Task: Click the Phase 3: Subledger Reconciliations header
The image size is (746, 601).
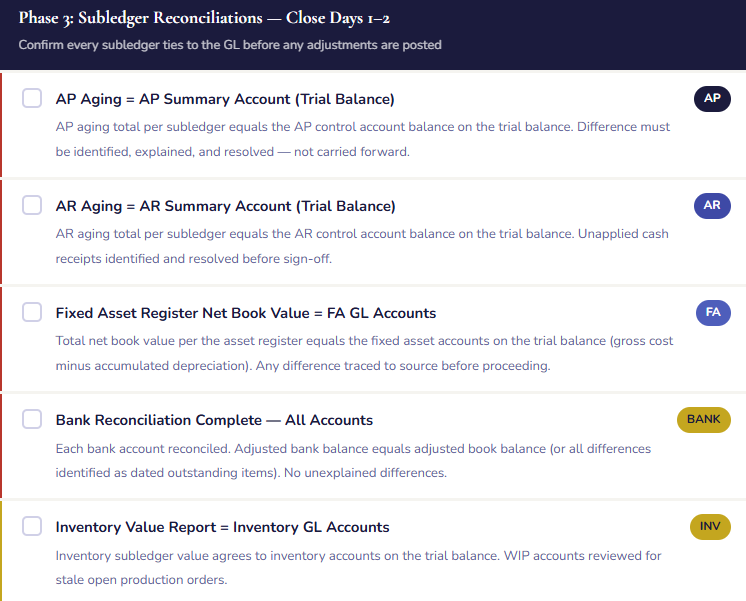Action: click(177, 19)
